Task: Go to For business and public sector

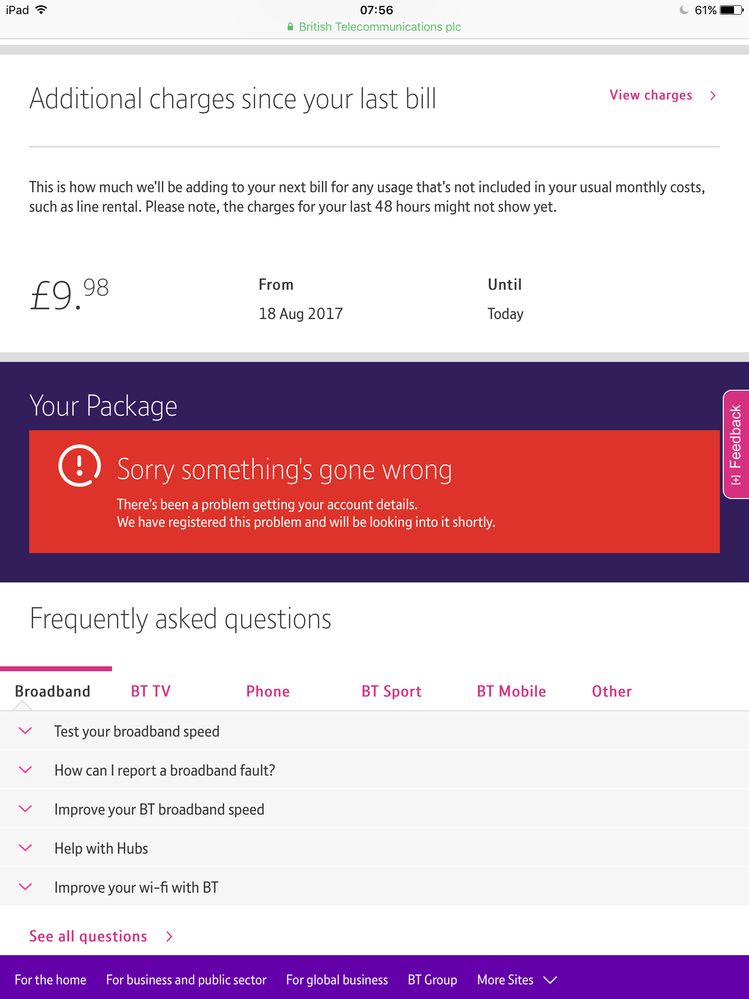Action: tap(186, 980)
